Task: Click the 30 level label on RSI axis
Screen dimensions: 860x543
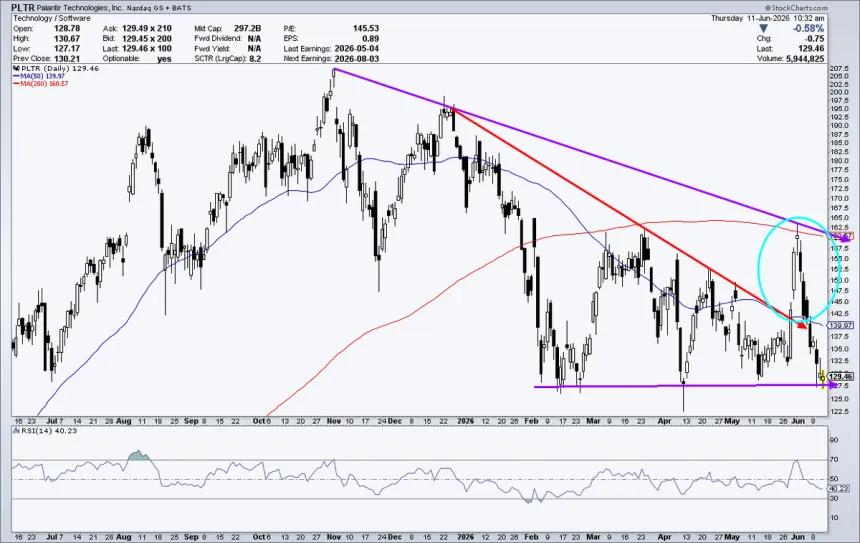Action: click(834, 498)
